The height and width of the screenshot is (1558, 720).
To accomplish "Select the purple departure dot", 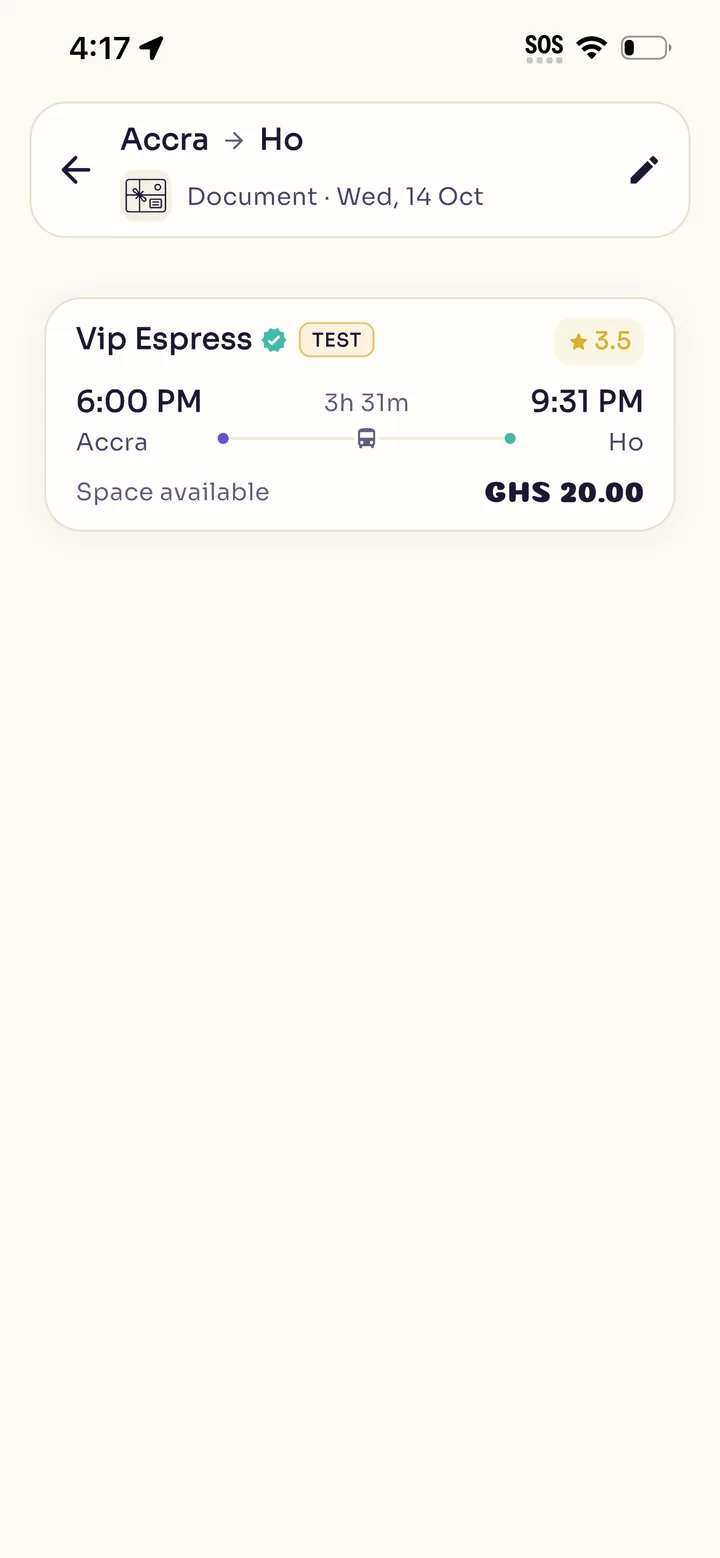I will point(223,438).
